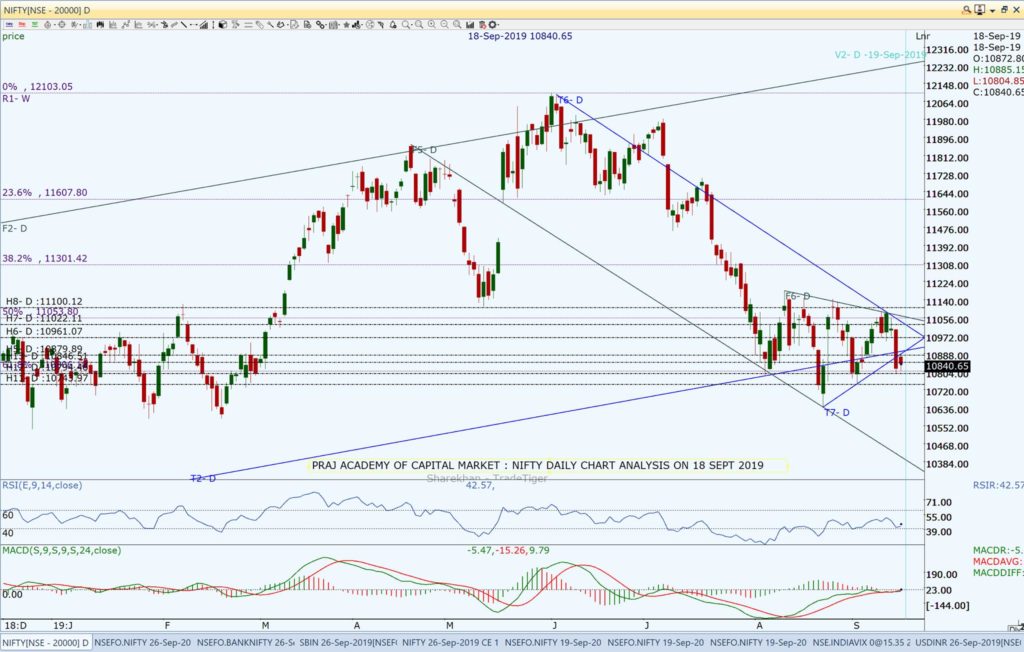
Task: Open the settings gear icon
Action: click(492, 25)
